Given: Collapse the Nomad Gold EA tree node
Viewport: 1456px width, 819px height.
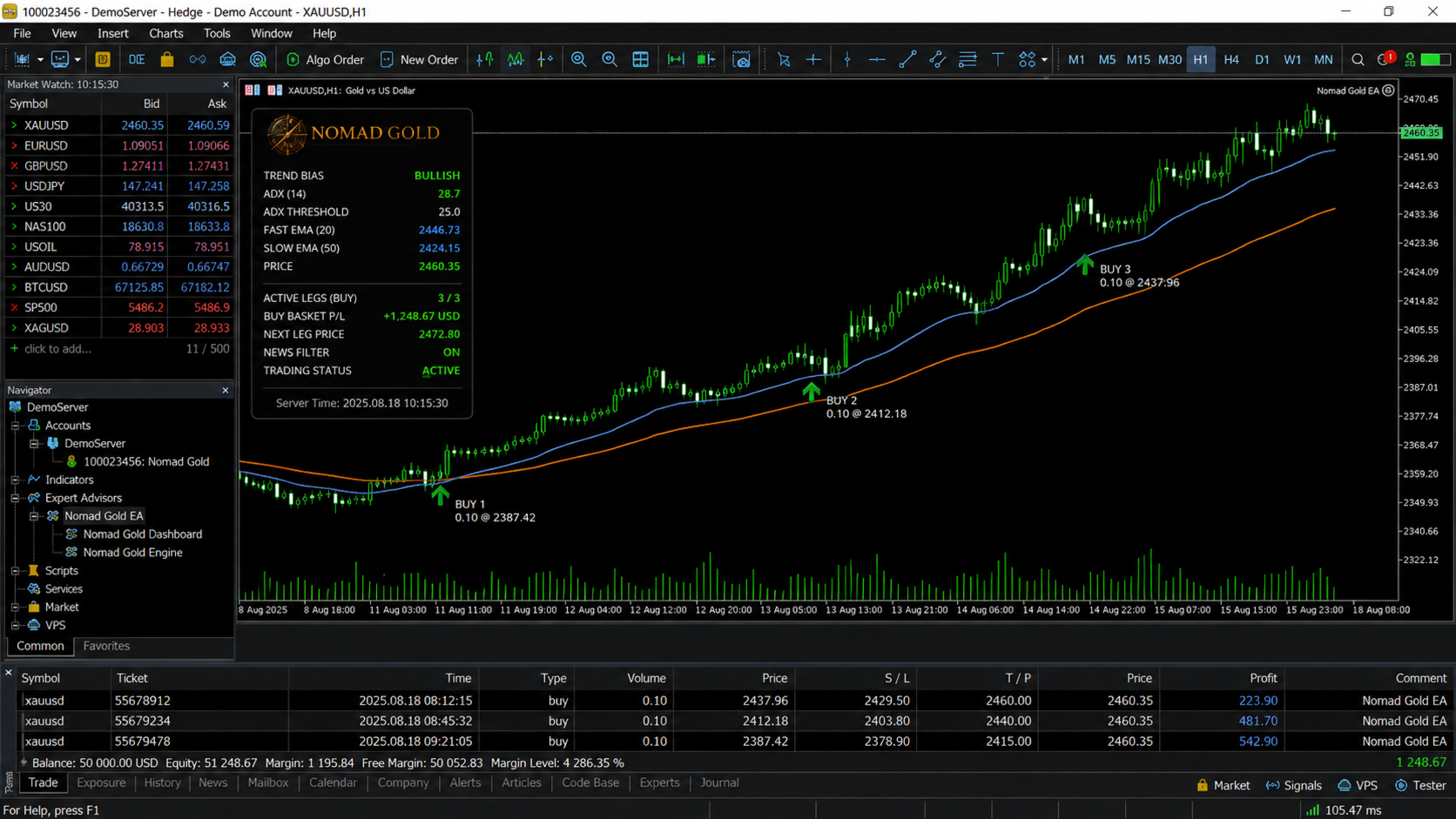Looking at the screenshot, I should 34,516.
